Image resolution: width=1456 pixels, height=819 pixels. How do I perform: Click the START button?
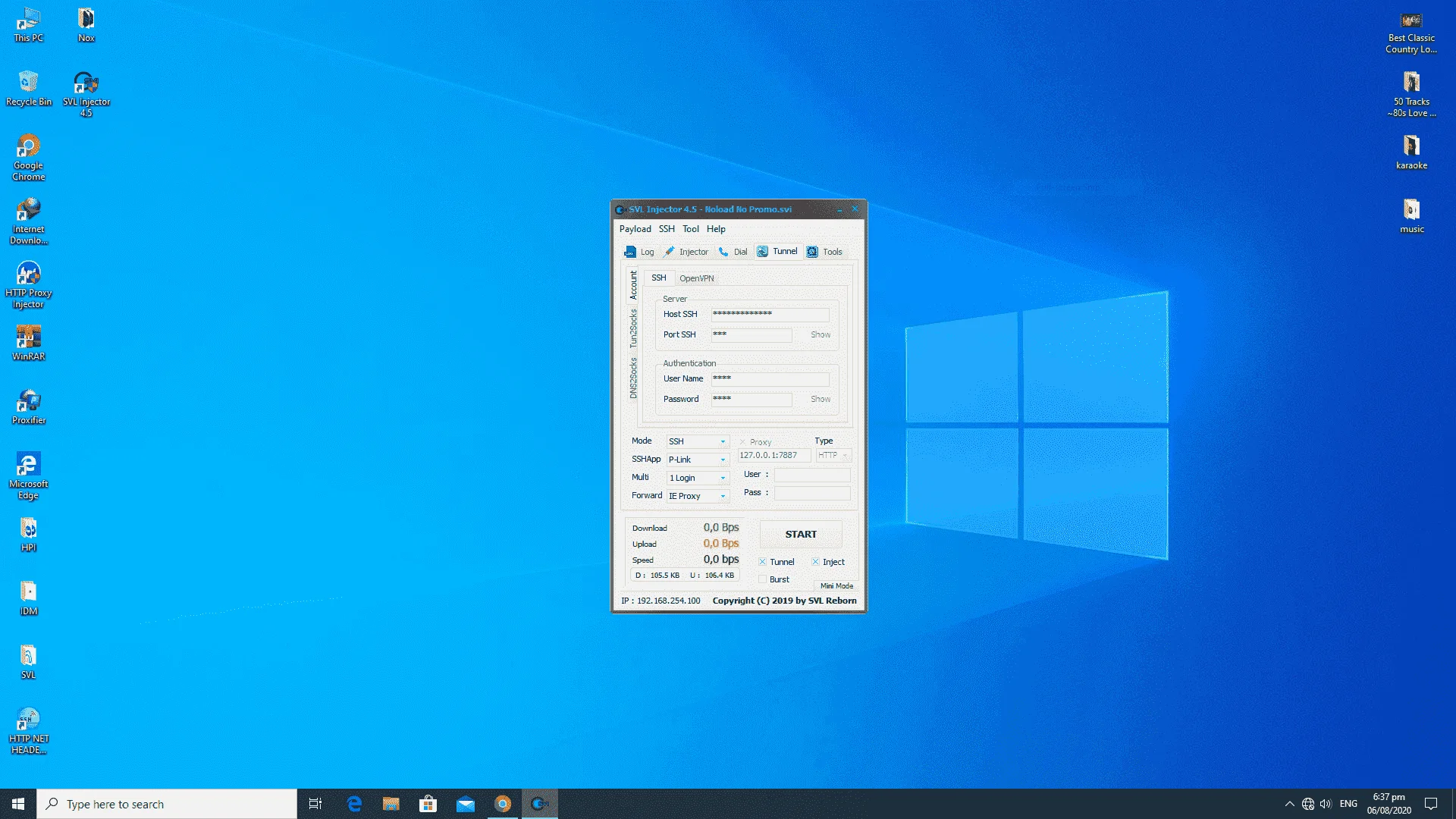[801, 534]
